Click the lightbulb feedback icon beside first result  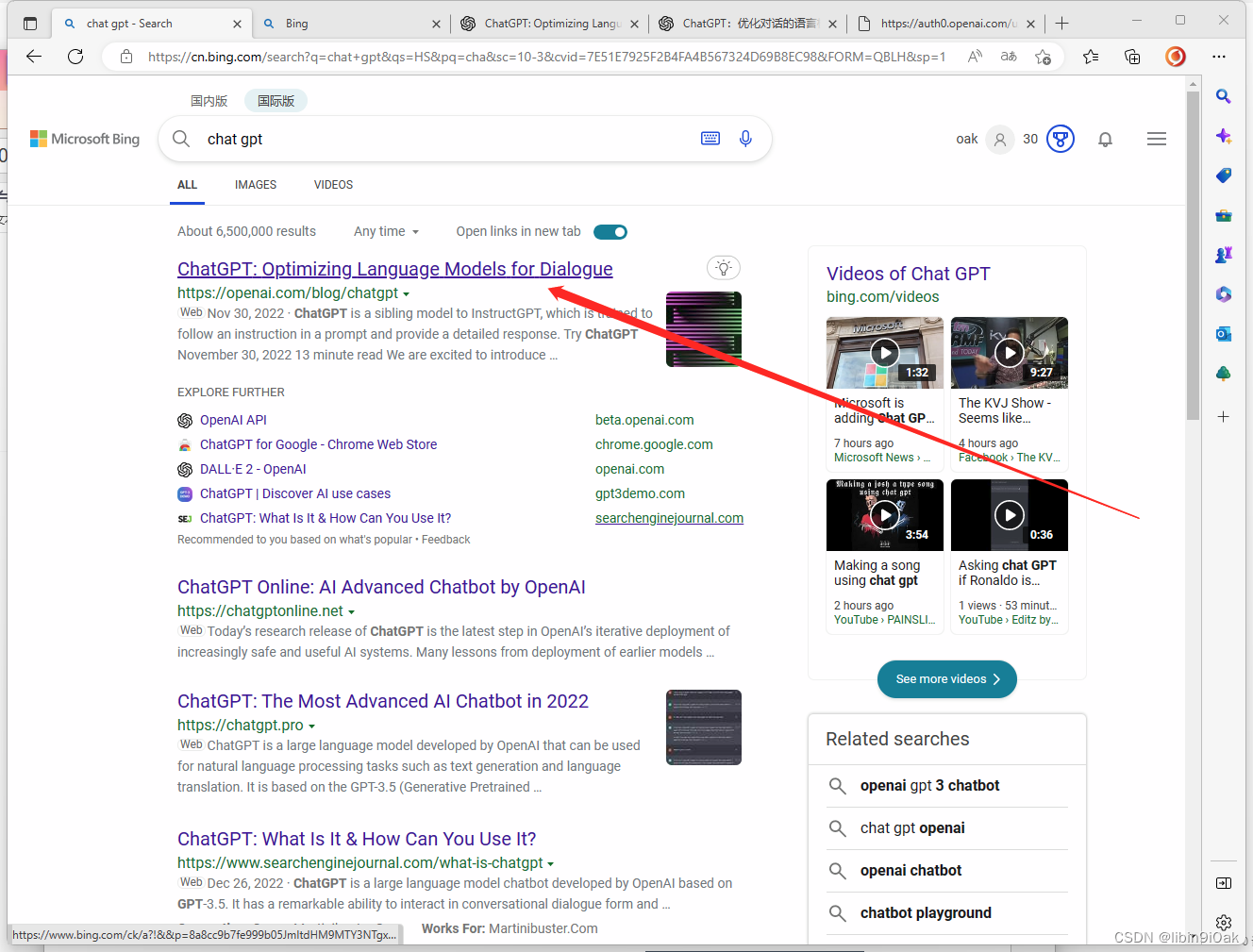(x=724, y=268)
